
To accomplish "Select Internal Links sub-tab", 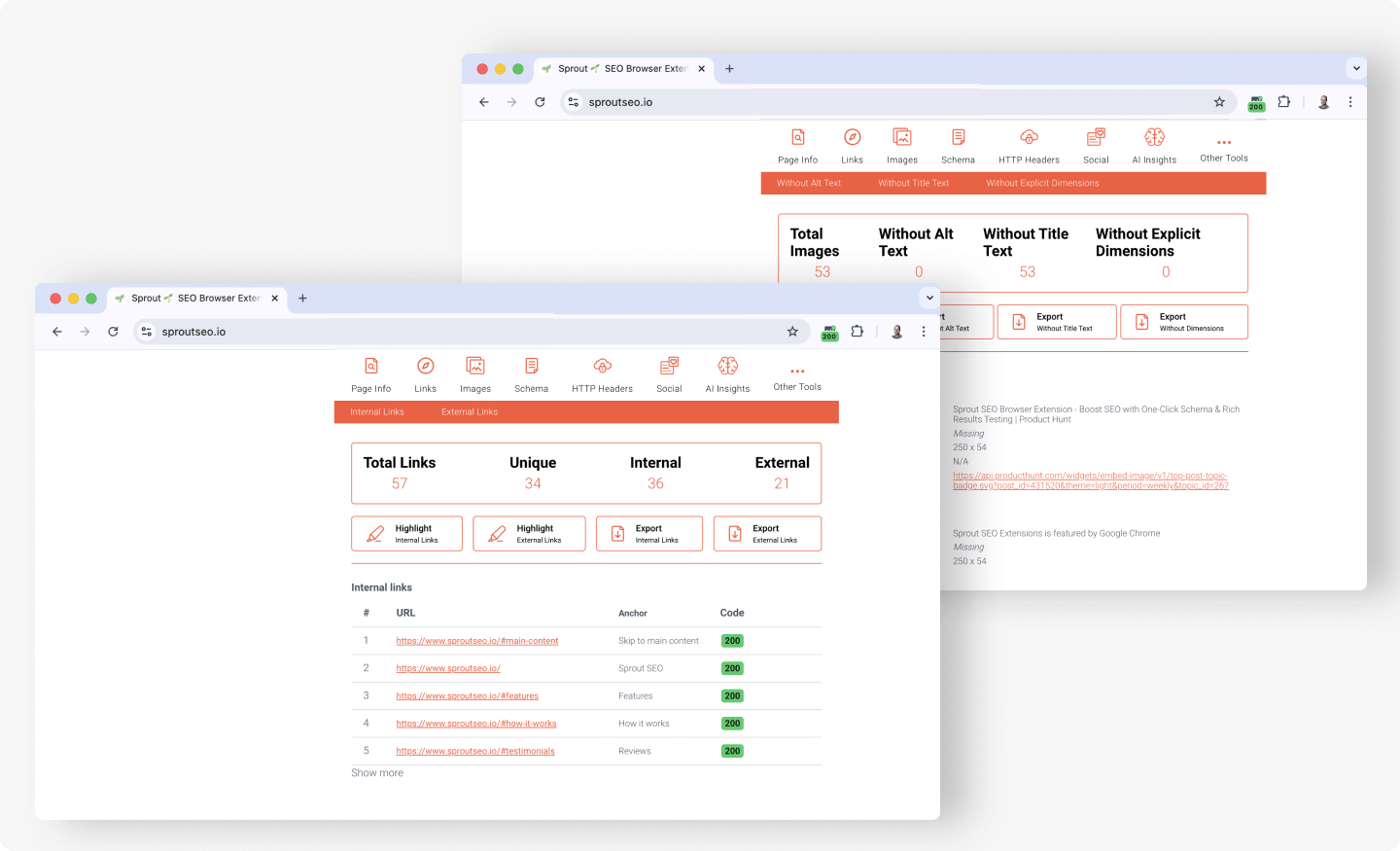I will pyautogui.click(x=377, y=412).
